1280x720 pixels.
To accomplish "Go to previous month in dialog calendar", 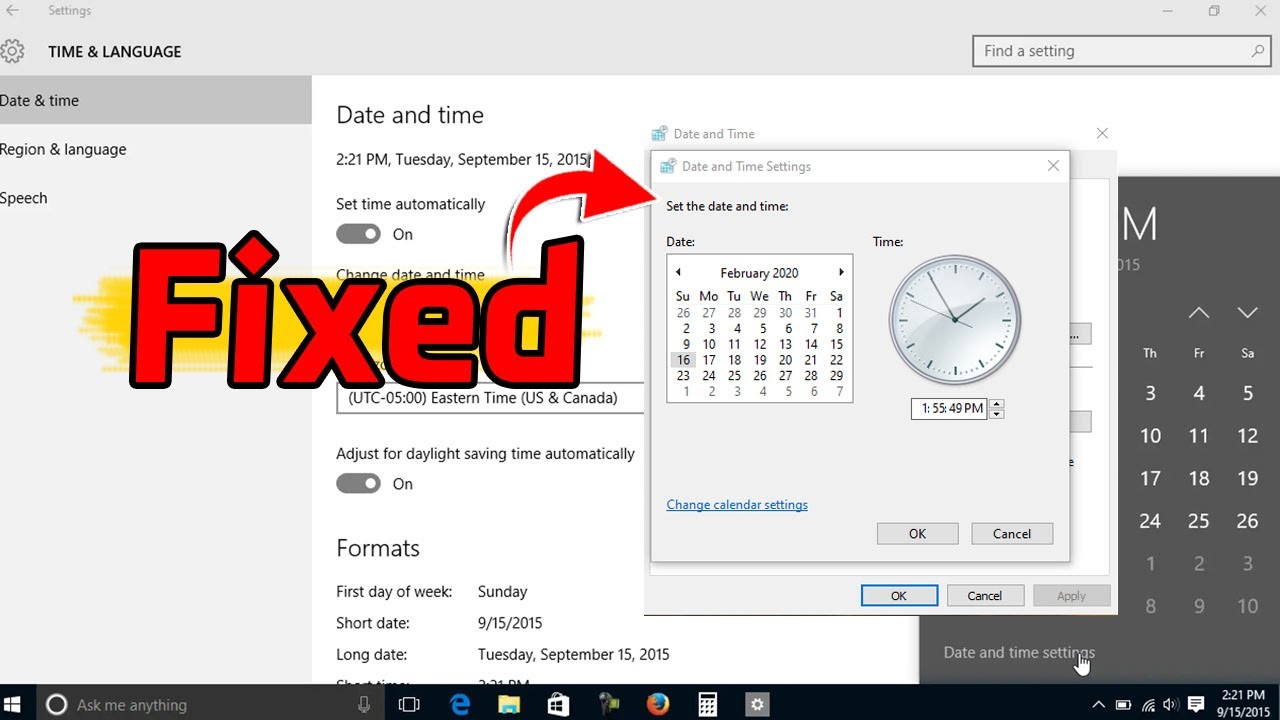I will (x=678, y=272).
